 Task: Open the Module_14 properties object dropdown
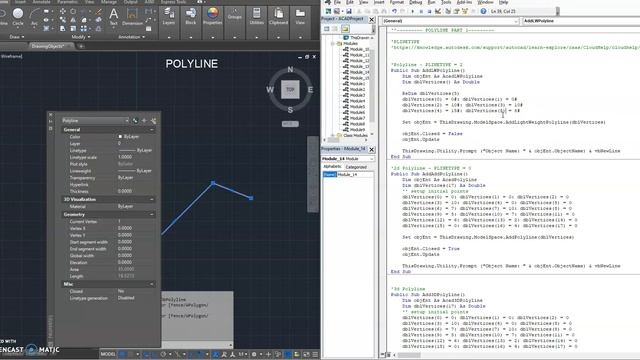pyautogui.click(x=347, y=159)
